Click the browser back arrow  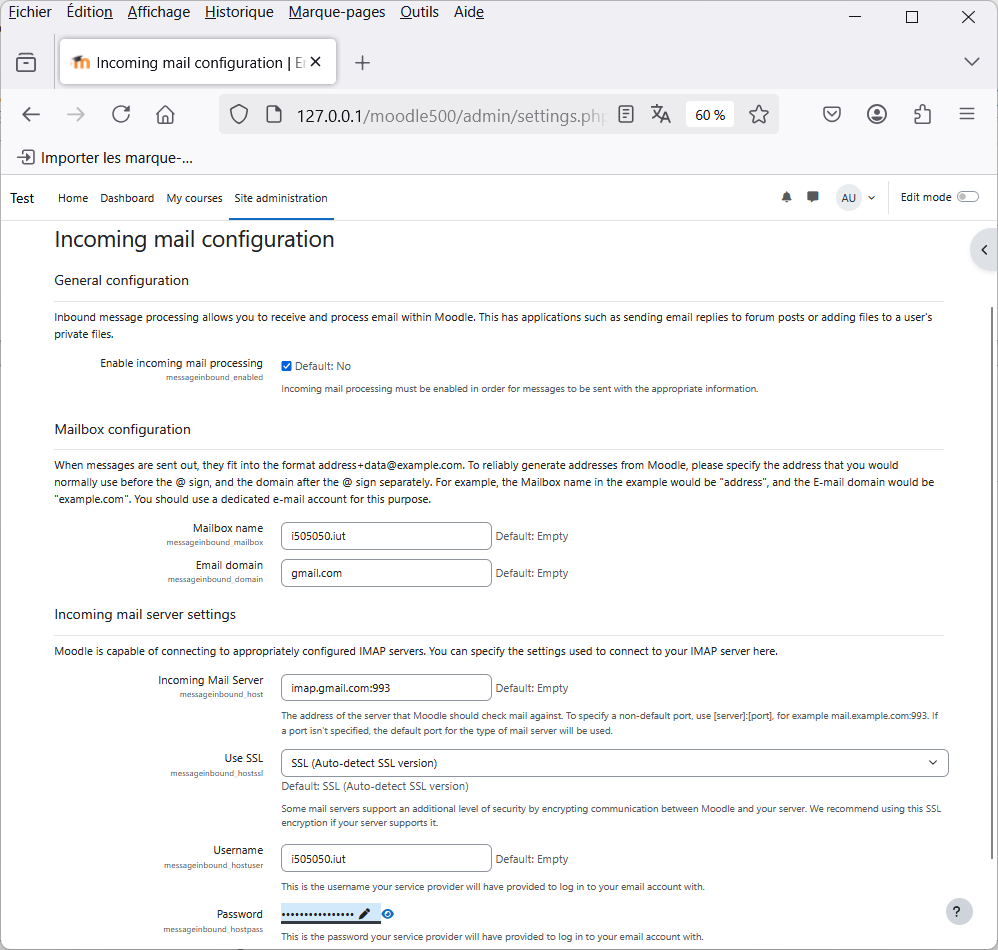tap(31, 115)
